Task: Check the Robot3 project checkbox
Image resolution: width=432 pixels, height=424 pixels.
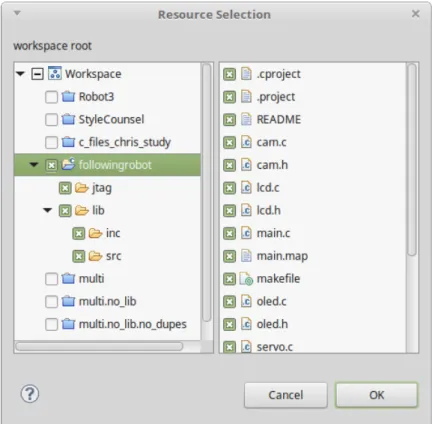Action: pos(51,97)
